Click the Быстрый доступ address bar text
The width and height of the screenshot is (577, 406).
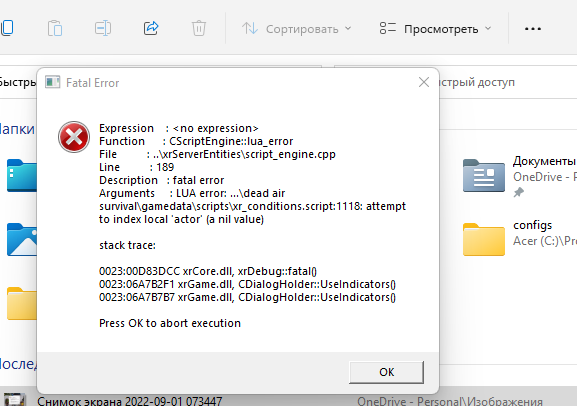[x=477, y=82]
